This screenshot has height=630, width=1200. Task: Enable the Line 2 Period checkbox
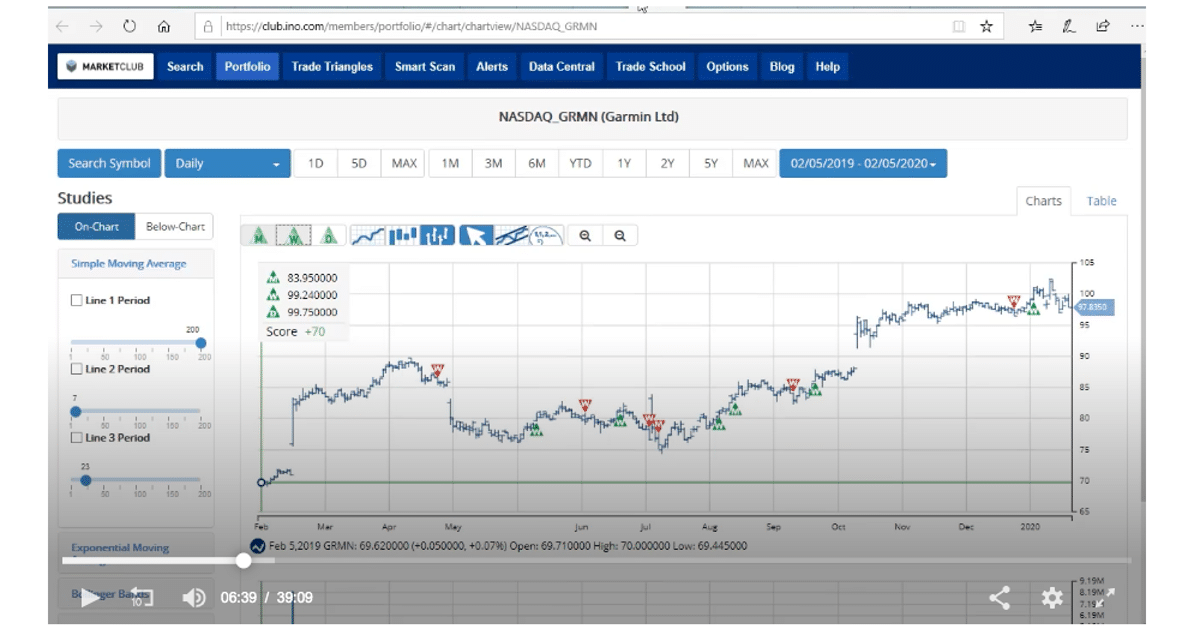pos(77,369)
